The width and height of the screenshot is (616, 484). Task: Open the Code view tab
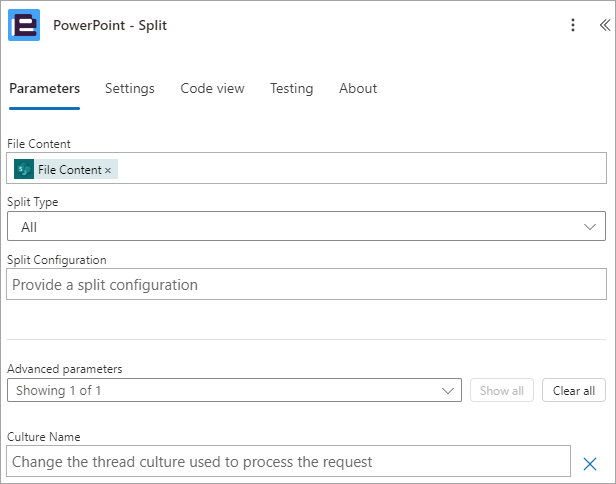[x=212, y=89]
